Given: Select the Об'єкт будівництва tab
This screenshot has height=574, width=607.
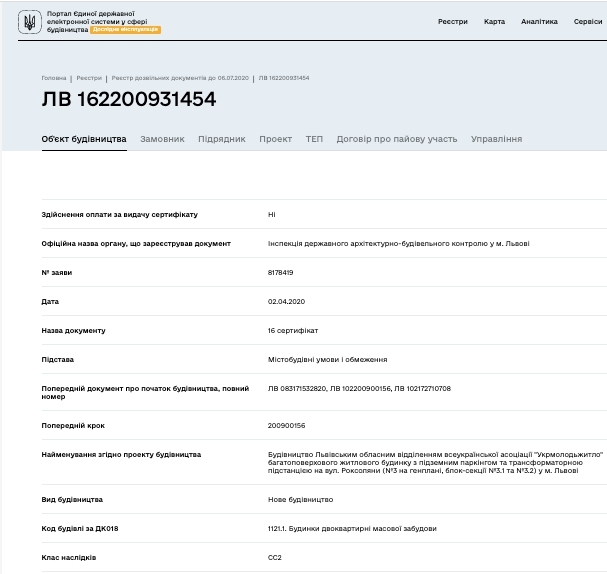Looking at the screenshot, I should pyautogui.click(x=84, y=139).
